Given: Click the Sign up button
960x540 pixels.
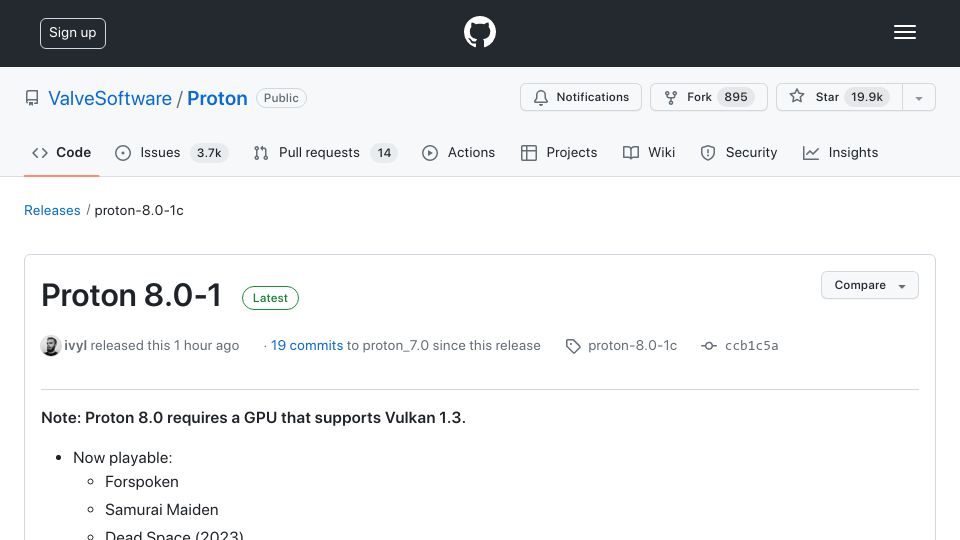Looking at the screenshot, I should click(x=73, y=33).
